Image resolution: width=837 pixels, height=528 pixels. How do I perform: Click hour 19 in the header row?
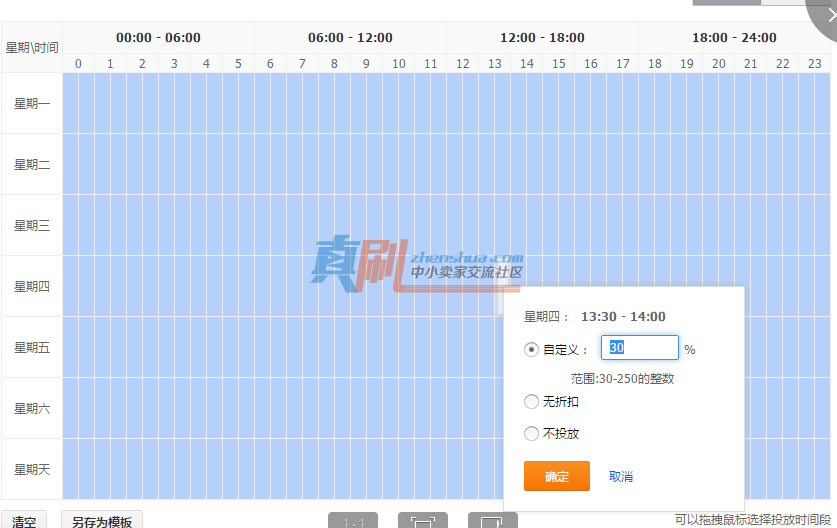[x=687, y=64]
